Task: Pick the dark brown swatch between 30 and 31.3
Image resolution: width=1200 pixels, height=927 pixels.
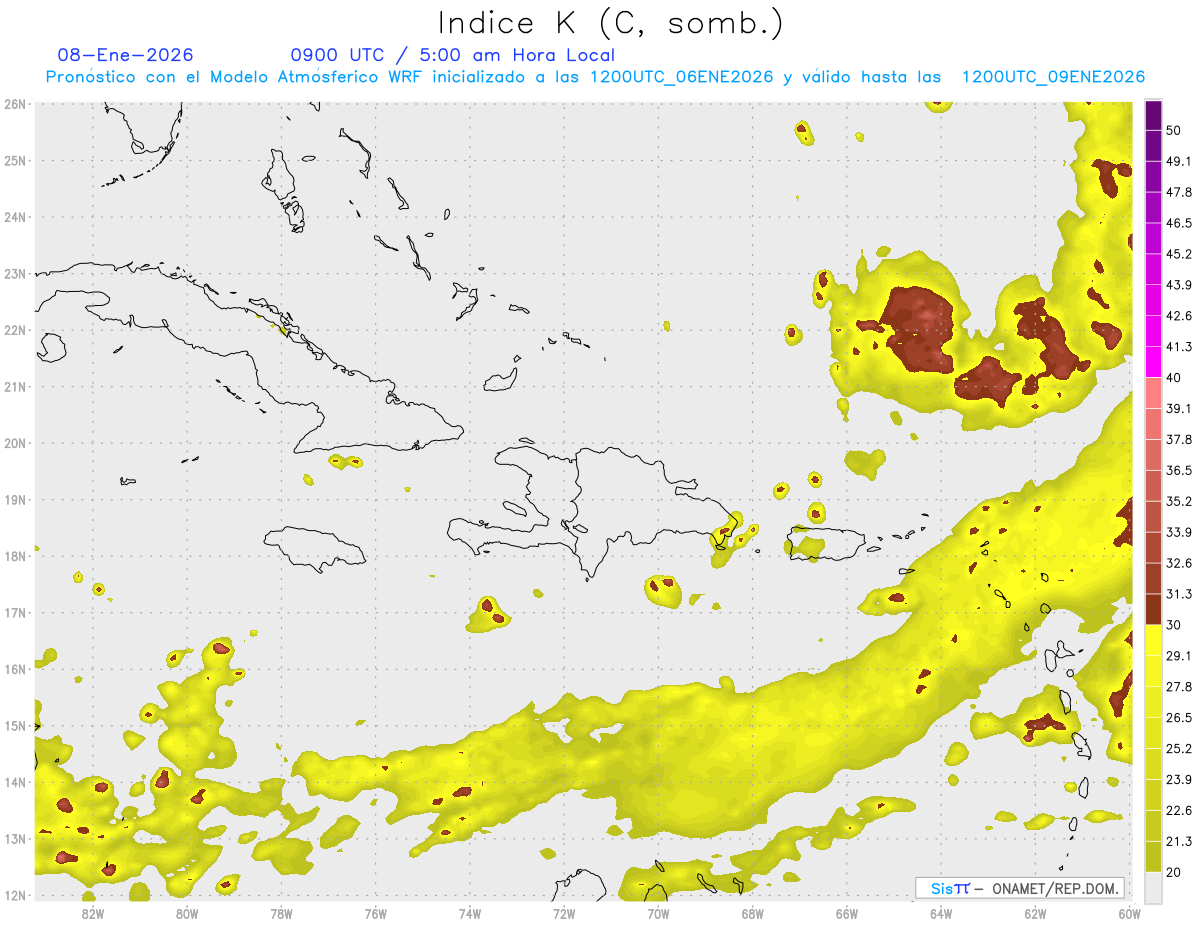Action: coord(1154,609)
